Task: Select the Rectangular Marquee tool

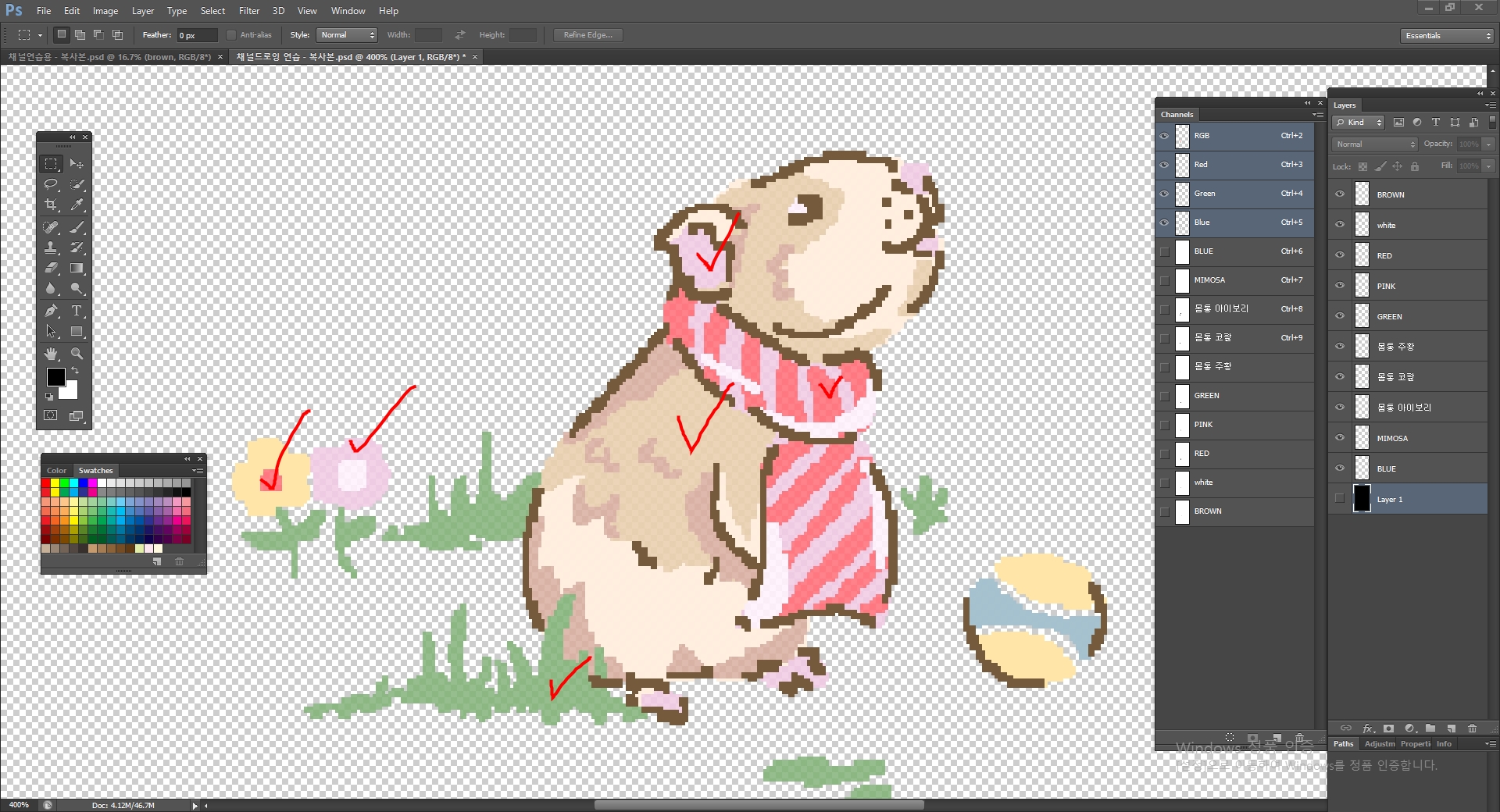Action: [x=51, y=164]
